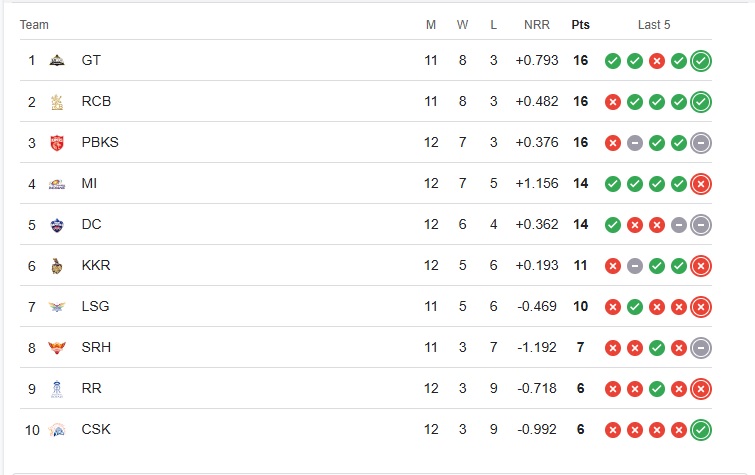Viewport: 755px width, 475px height.
Task: Open MI's latest loss indicator
Action: [701, 183]
